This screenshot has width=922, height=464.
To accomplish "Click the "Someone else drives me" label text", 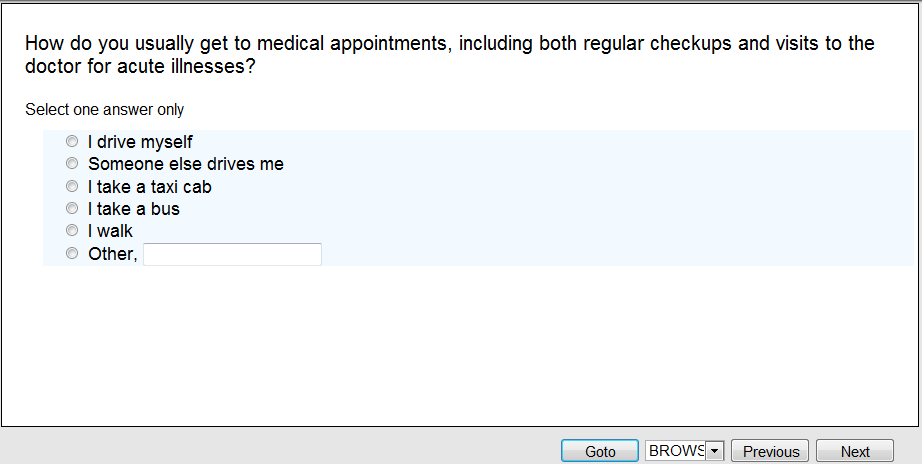I will tap(186, 164).
